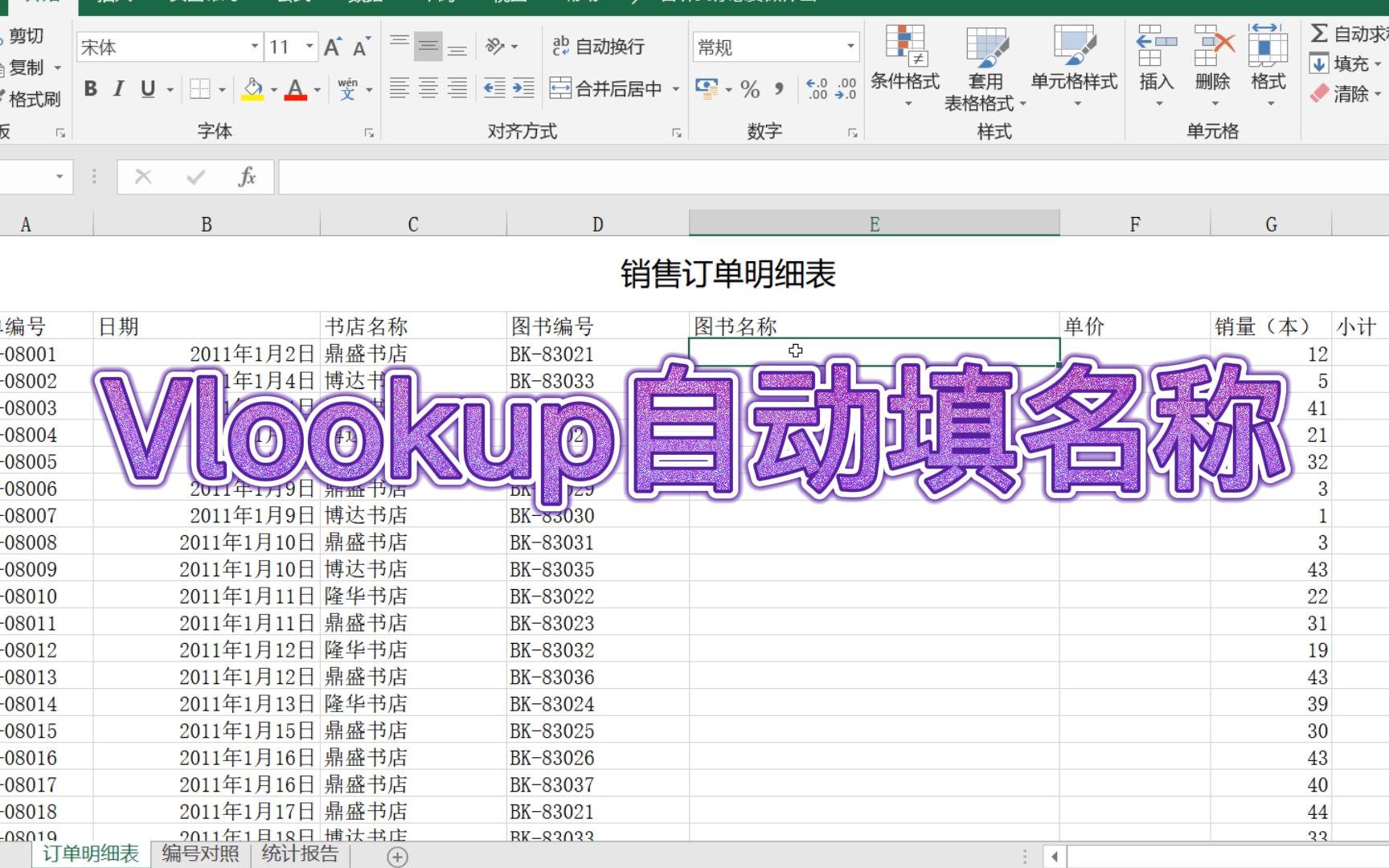Switch to the 编号对照 sheet tab
This screenshot has height=868, width=1389.
coord(200,854)
